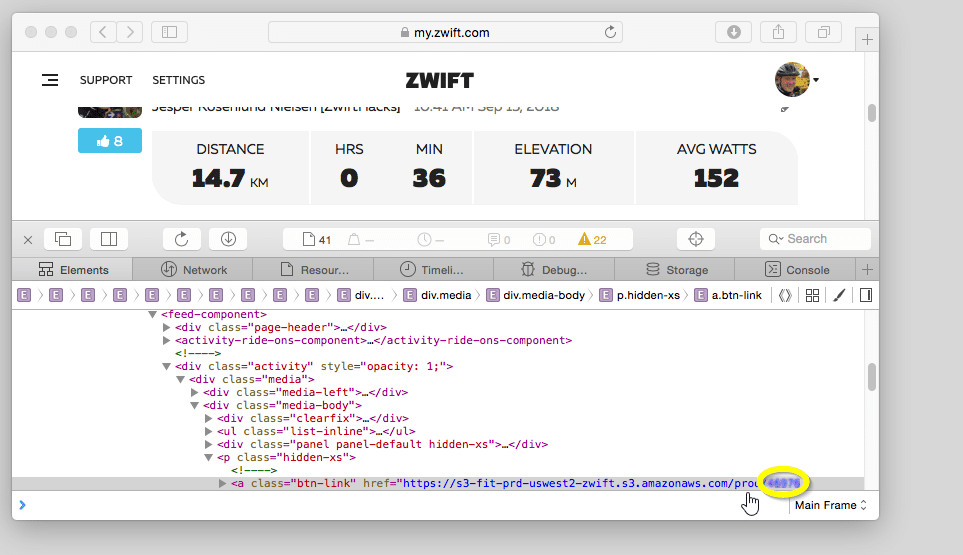The width and height of the screenshot is (963, 555).
Task: Select a.btn-link breadcrumb
Action: coord(728,295)
